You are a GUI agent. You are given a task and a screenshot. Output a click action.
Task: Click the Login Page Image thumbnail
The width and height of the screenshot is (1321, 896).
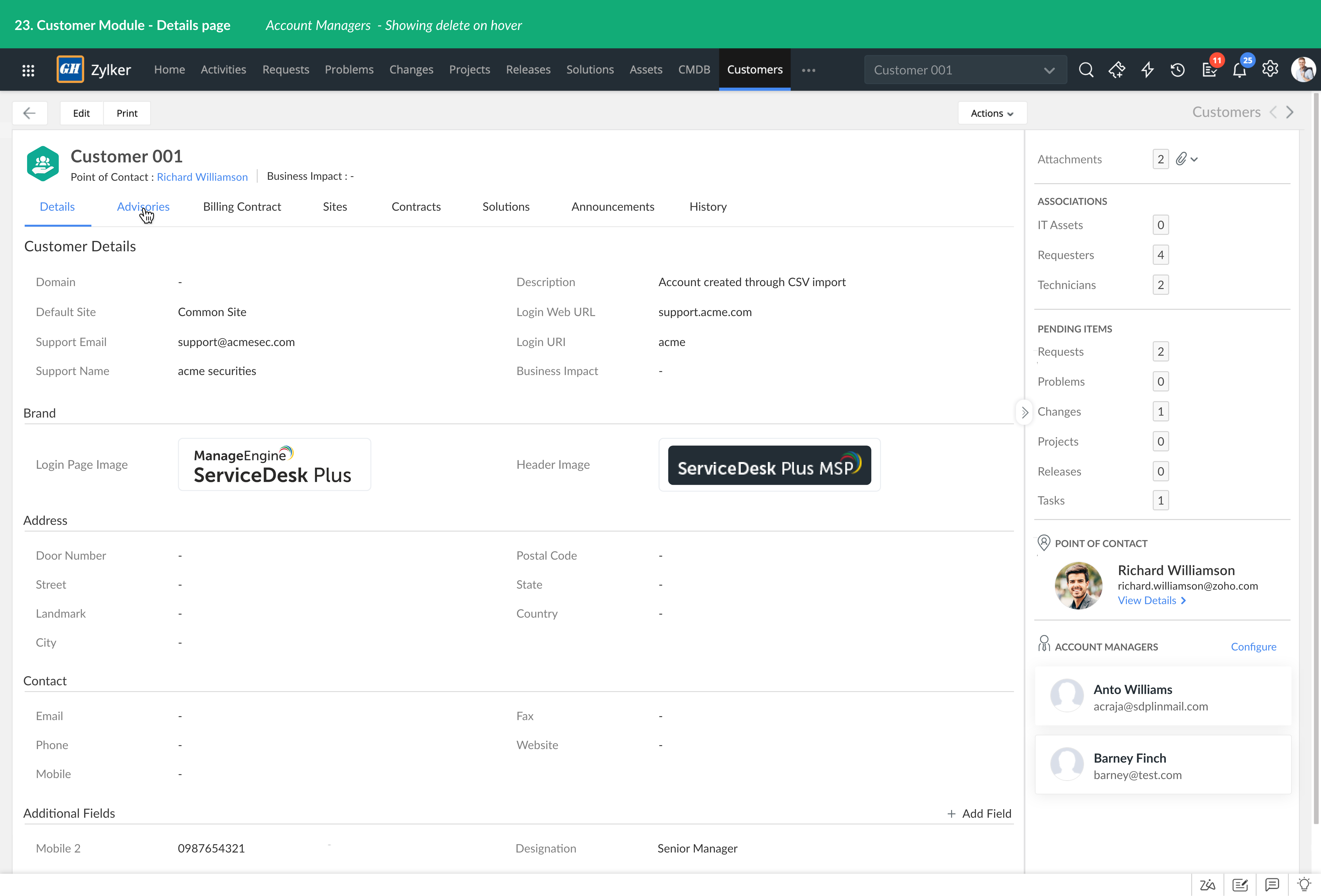pos(275,464)
